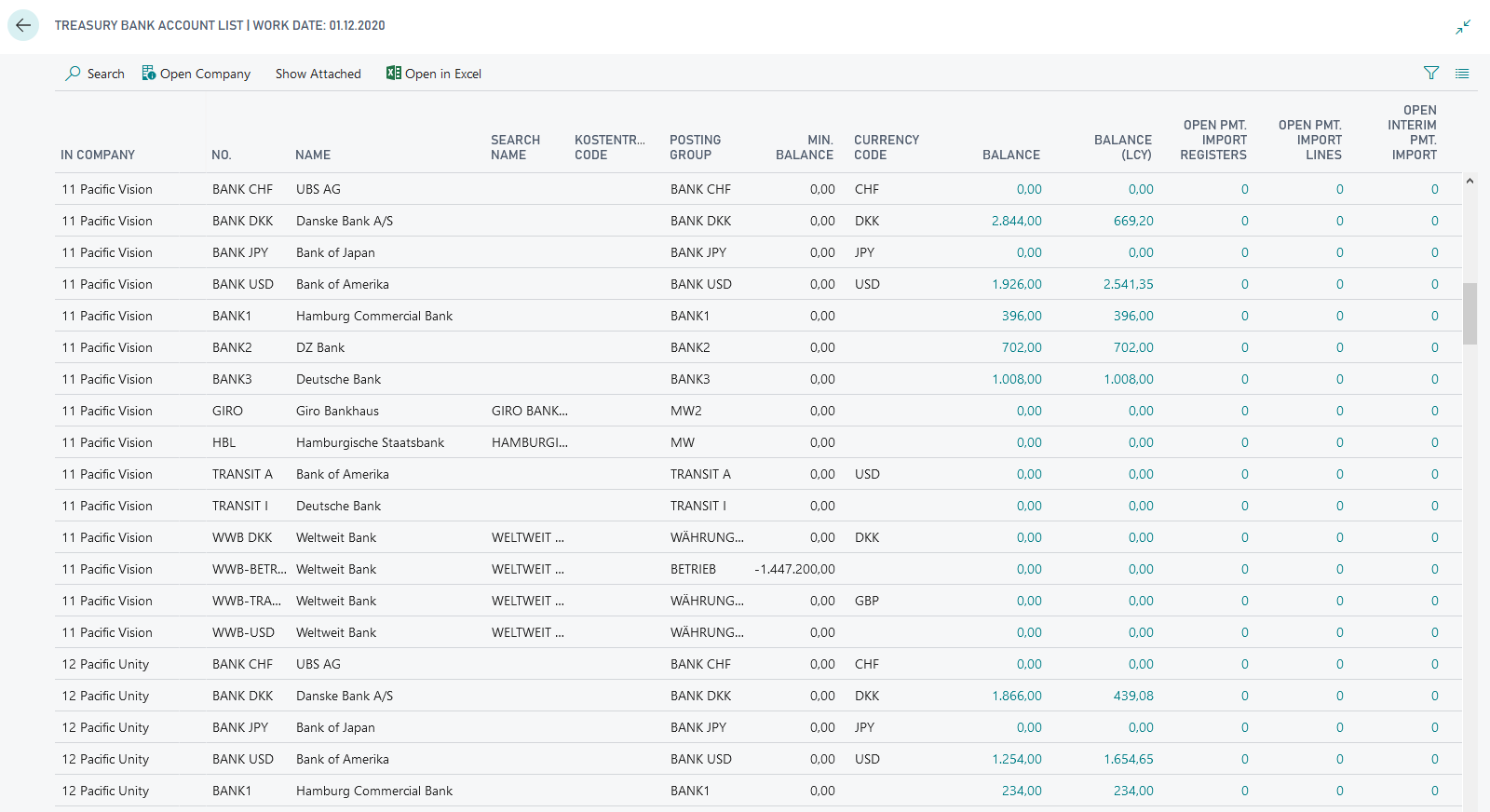Click the scroll up arrow
This screenshot has width=1490, height=812.
pos(1470,181)
